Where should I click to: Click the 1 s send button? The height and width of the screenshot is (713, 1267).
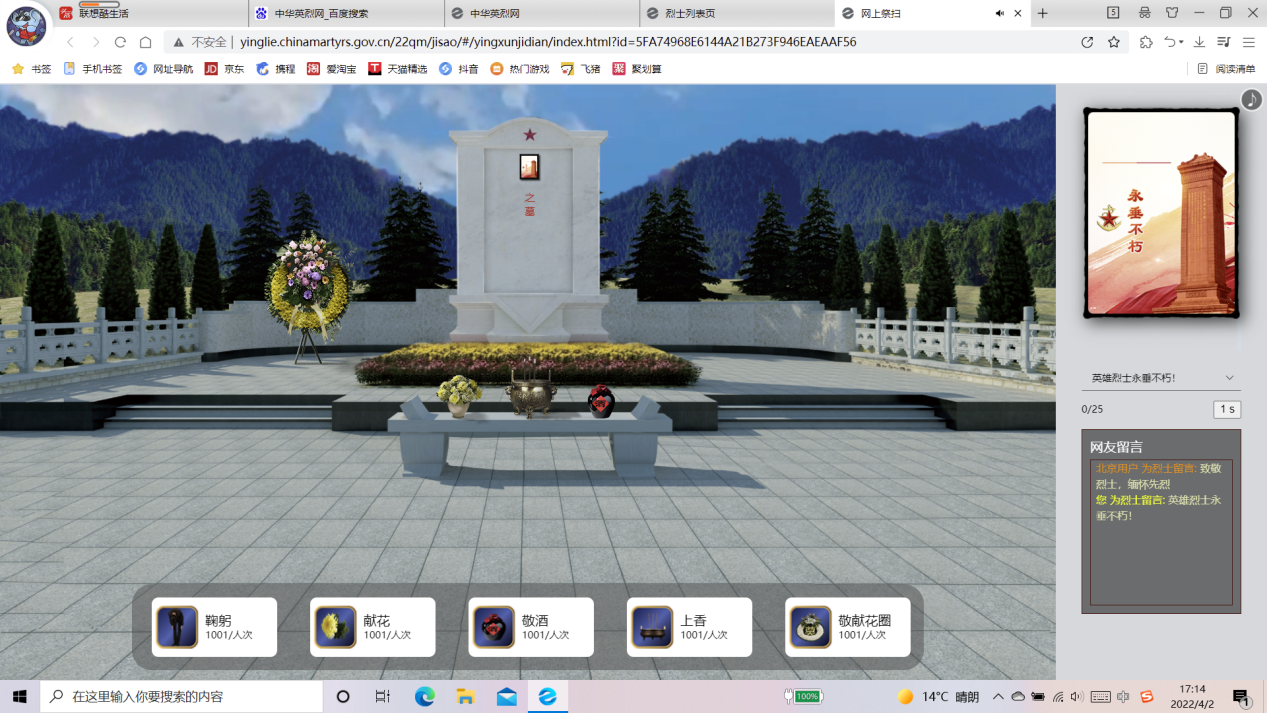coord(1226,409)
